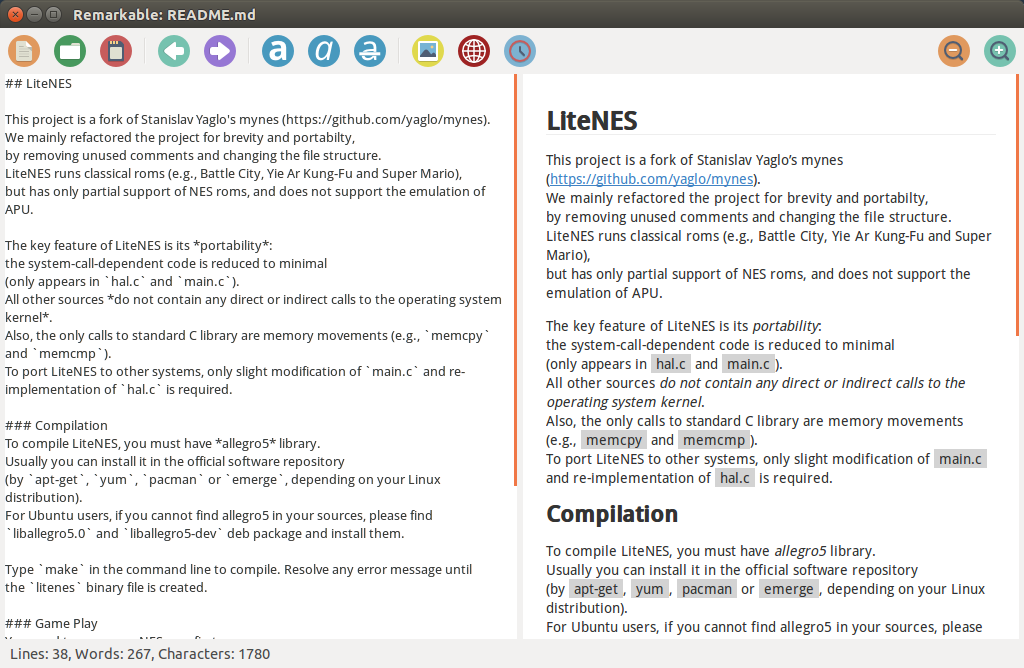The height and width of the screenshot is (668, 1024).
Task: Insert an image
Action: [427, 51]
